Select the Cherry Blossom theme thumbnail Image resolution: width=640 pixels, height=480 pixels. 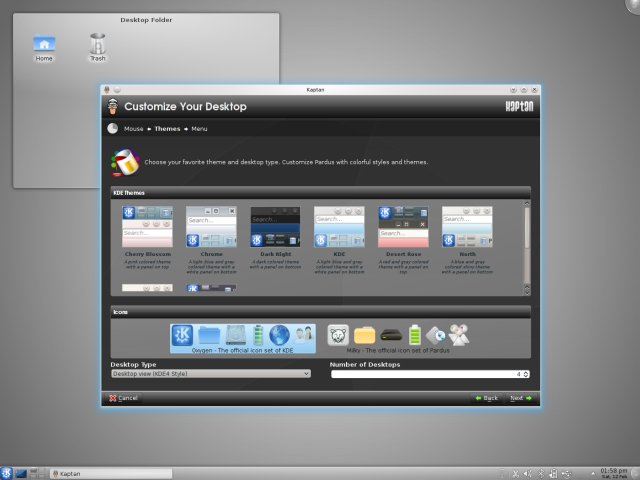point(147,227)
